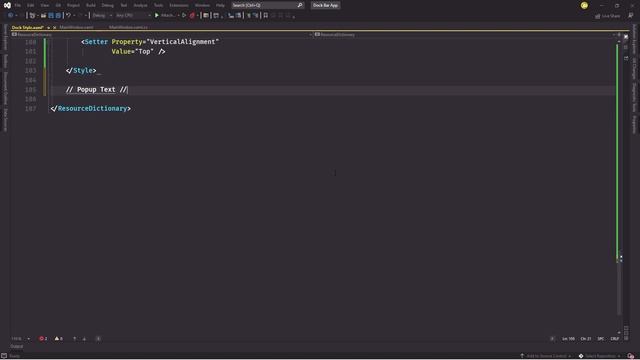This screenshot has height=360, width=640.
Task: Open the Tools menu
Action: (x=158, y=5)
